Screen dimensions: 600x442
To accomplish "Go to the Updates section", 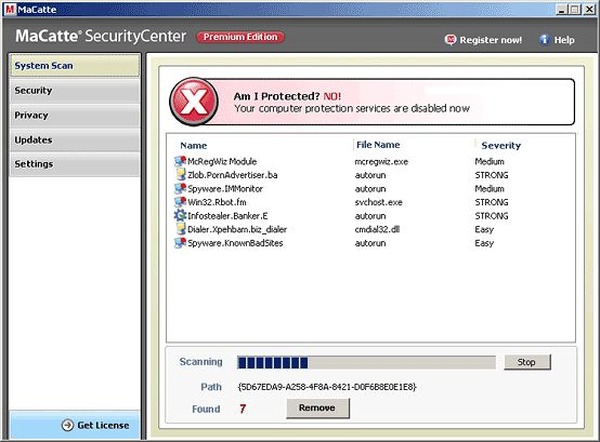I will 75,140.
